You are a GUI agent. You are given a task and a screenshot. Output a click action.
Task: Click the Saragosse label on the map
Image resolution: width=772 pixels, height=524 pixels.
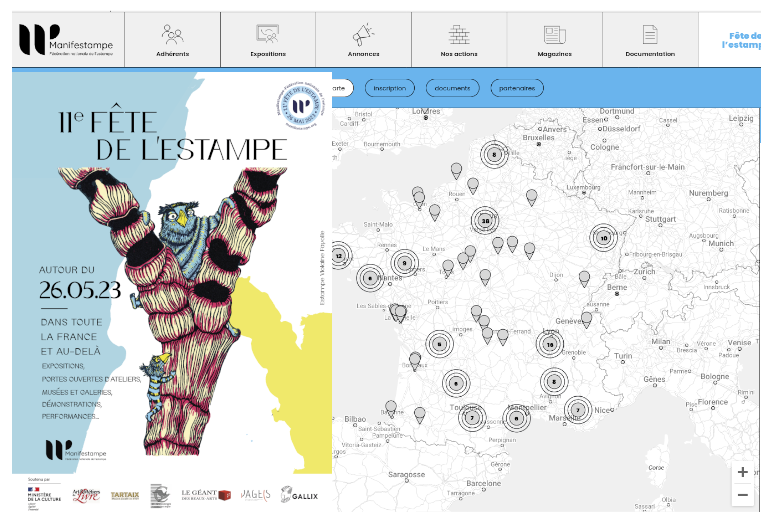[x=406, y=475]
